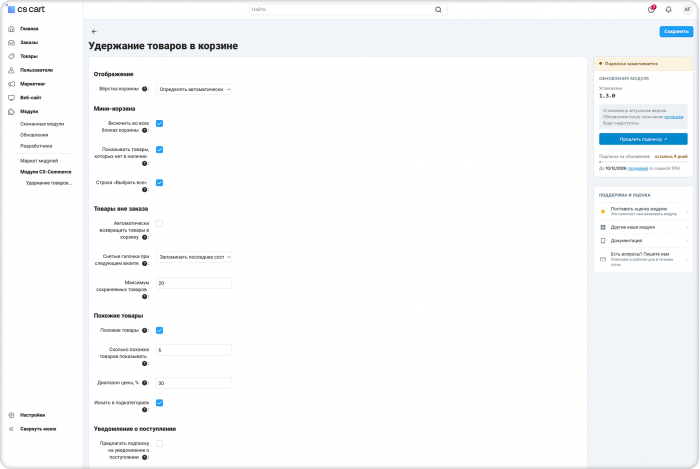Show help tooltip for Максимум сохраненных товаров
The height and width of the screenshot is (469, 700).
145,297
